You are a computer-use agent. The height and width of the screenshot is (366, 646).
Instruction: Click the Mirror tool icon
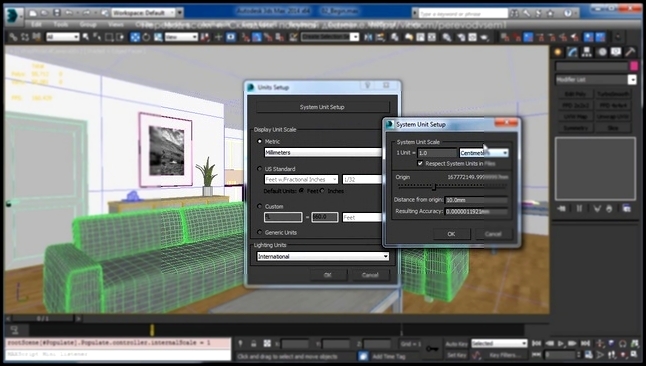pos(368,37)
